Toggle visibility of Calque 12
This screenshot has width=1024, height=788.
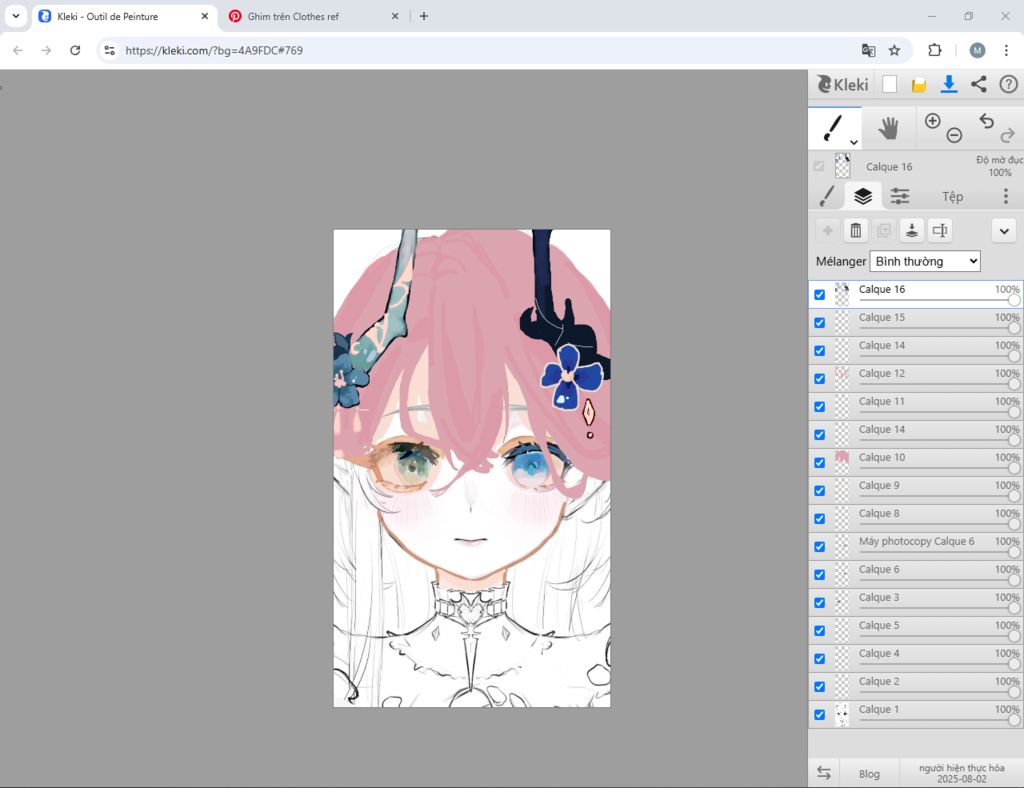(820, 379)
